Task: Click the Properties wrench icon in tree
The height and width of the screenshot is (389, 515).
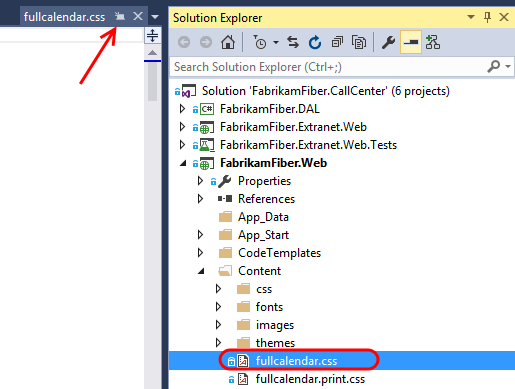Action: (x=225, y=181)
